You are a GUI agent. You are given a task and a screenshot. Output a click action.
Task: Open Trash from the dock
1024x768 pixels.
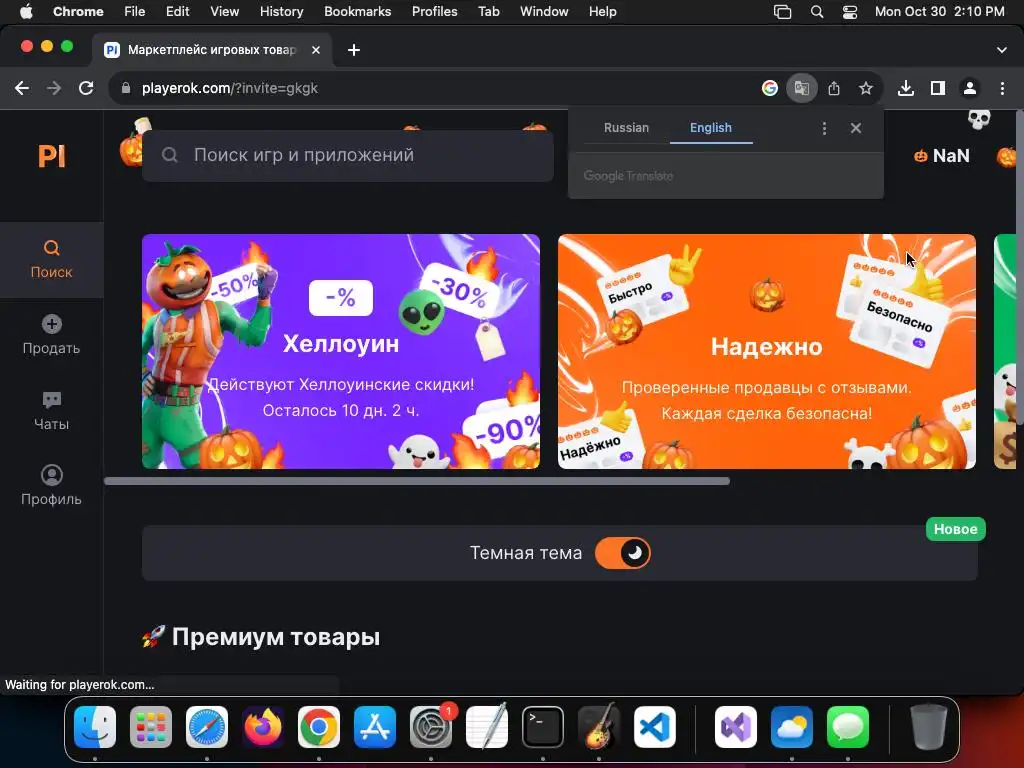click(929, 727)
